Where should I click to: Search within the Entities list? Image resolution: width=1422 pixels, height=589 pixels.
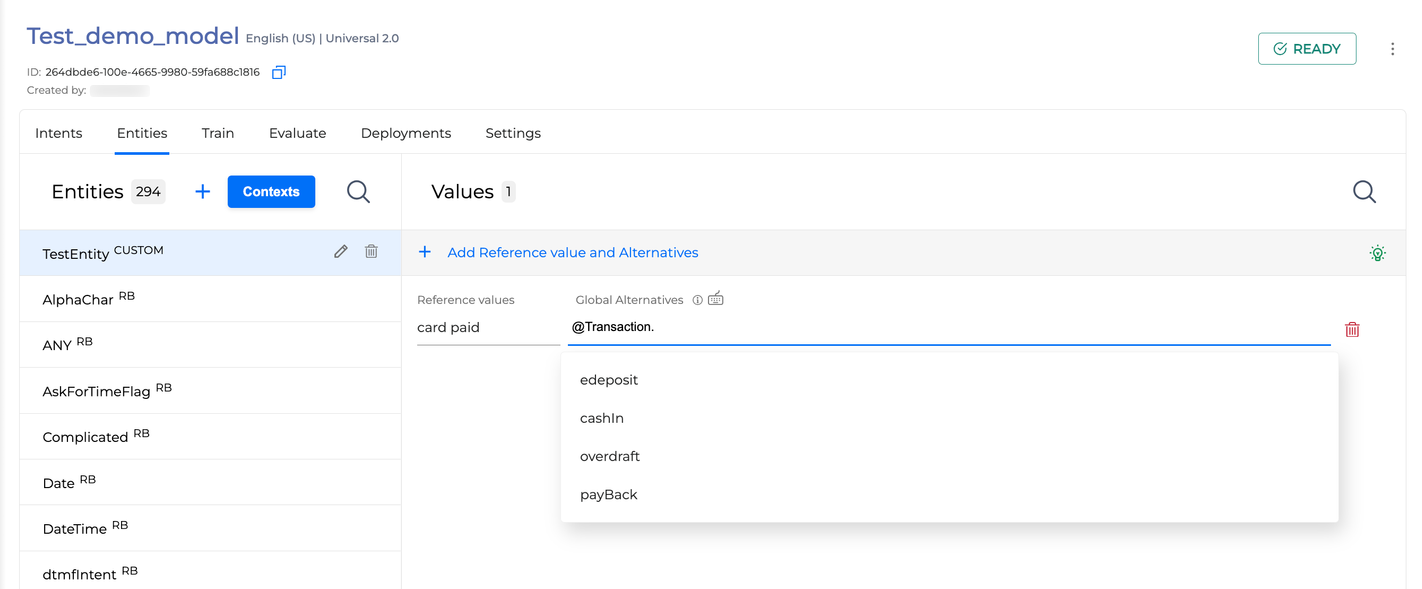click(358, 191)
